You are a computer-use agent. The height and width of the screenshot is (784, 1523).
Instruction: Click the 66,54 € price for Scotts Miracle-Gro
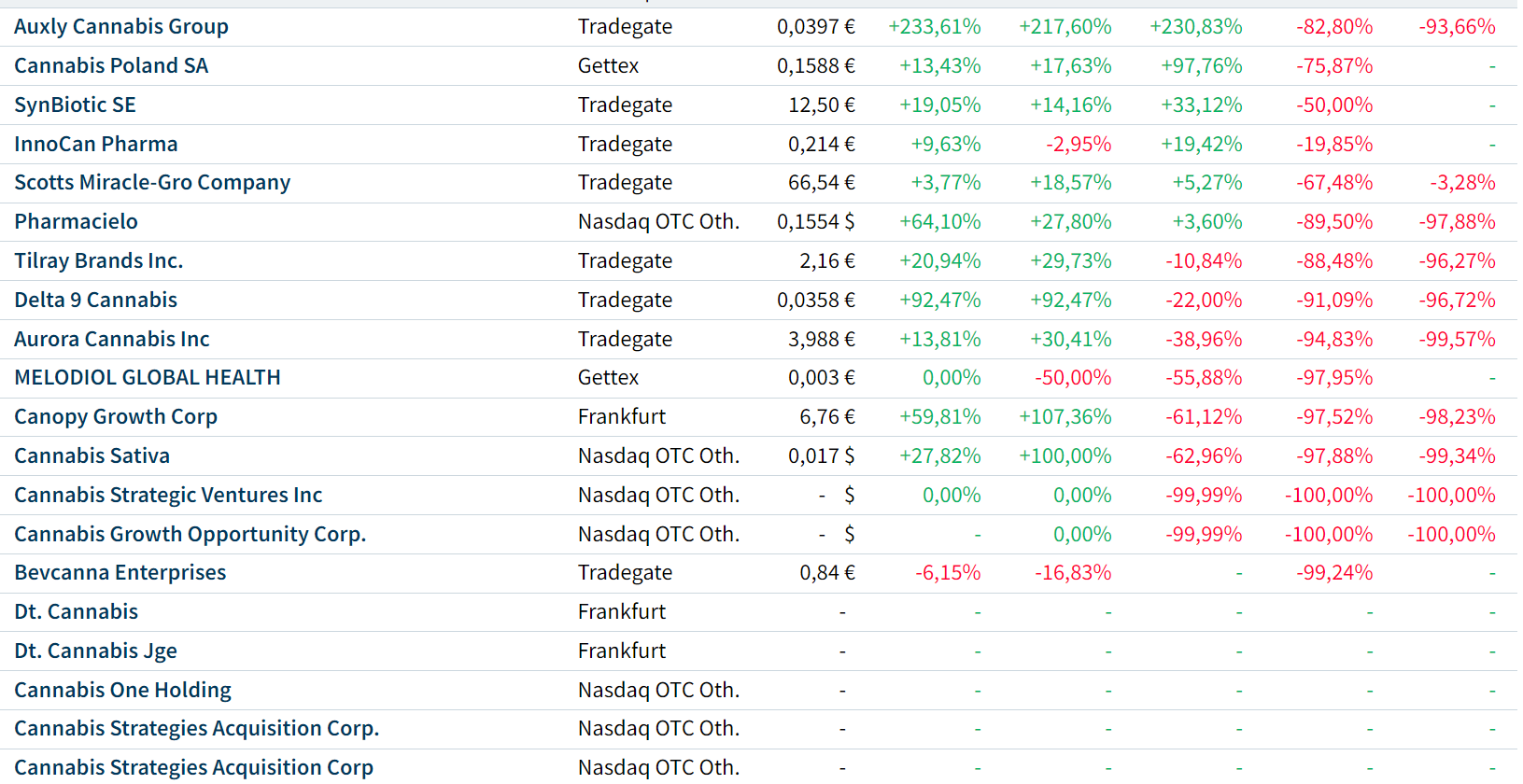pos(821,183)
